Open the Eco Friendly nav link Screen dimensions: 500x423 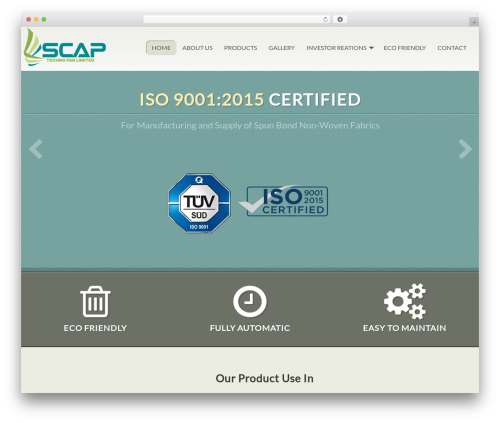click(405, 48)
